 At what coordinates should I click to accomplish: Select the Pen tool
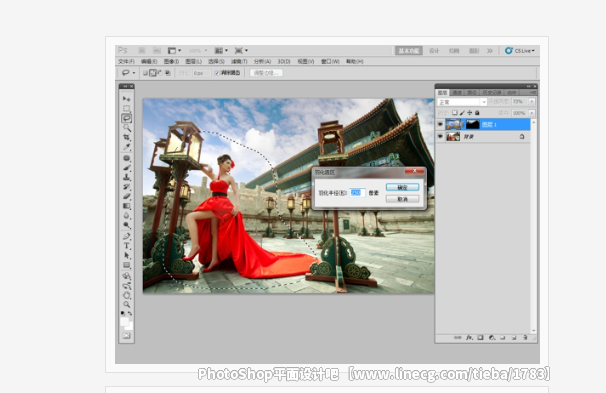(126, 236)
